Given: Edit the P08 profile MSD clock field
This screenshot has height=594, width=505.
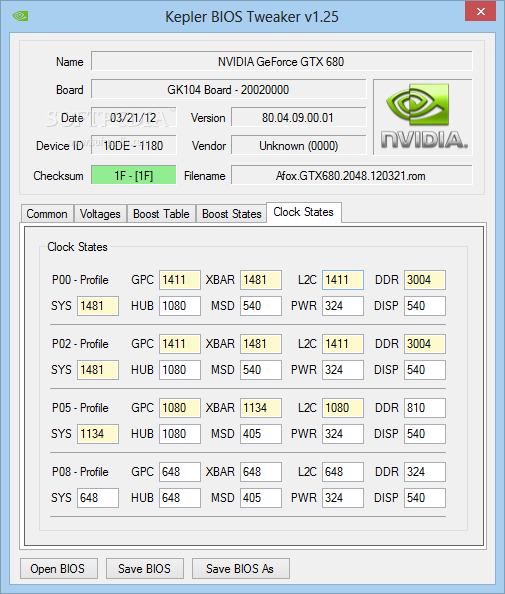Looking at the screenshot, I should coord(261,498).
